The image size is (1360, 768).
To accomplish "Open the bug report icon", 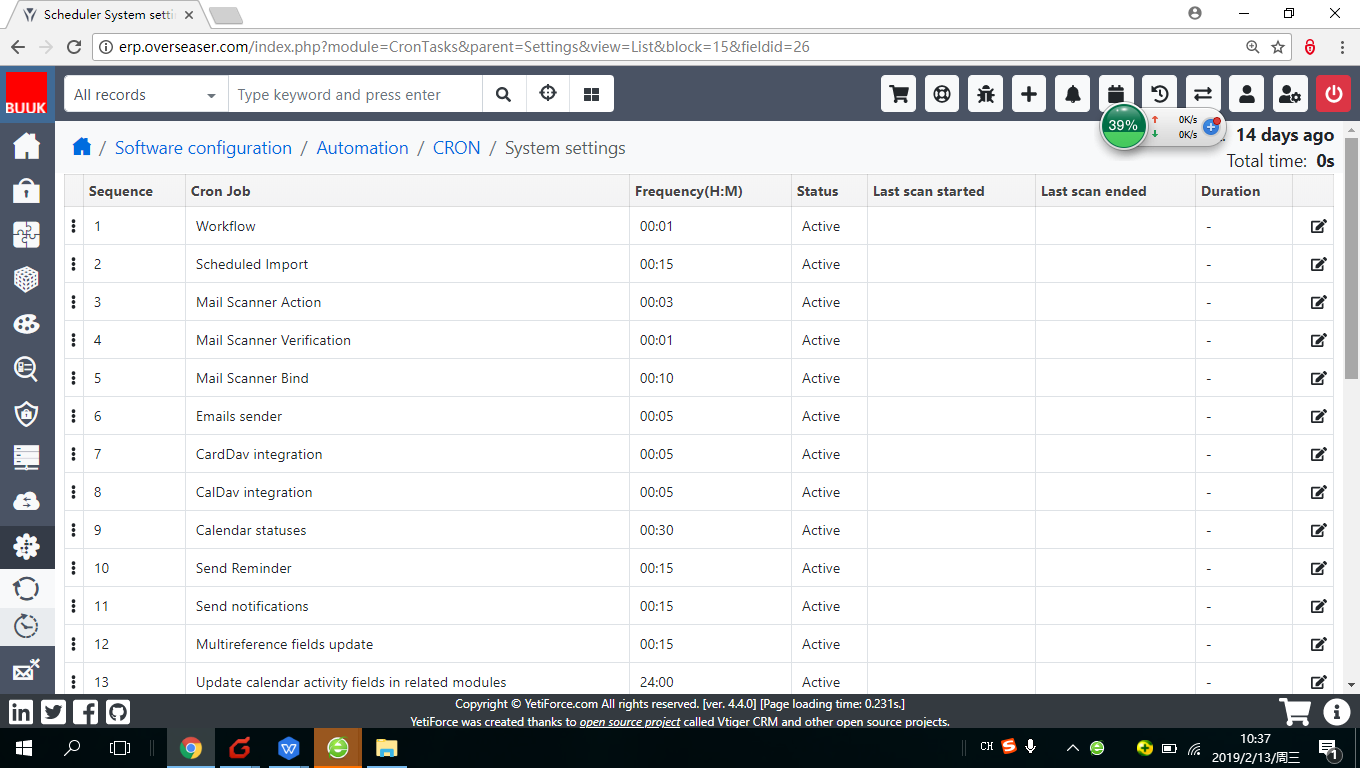I will tap(986, 94).
